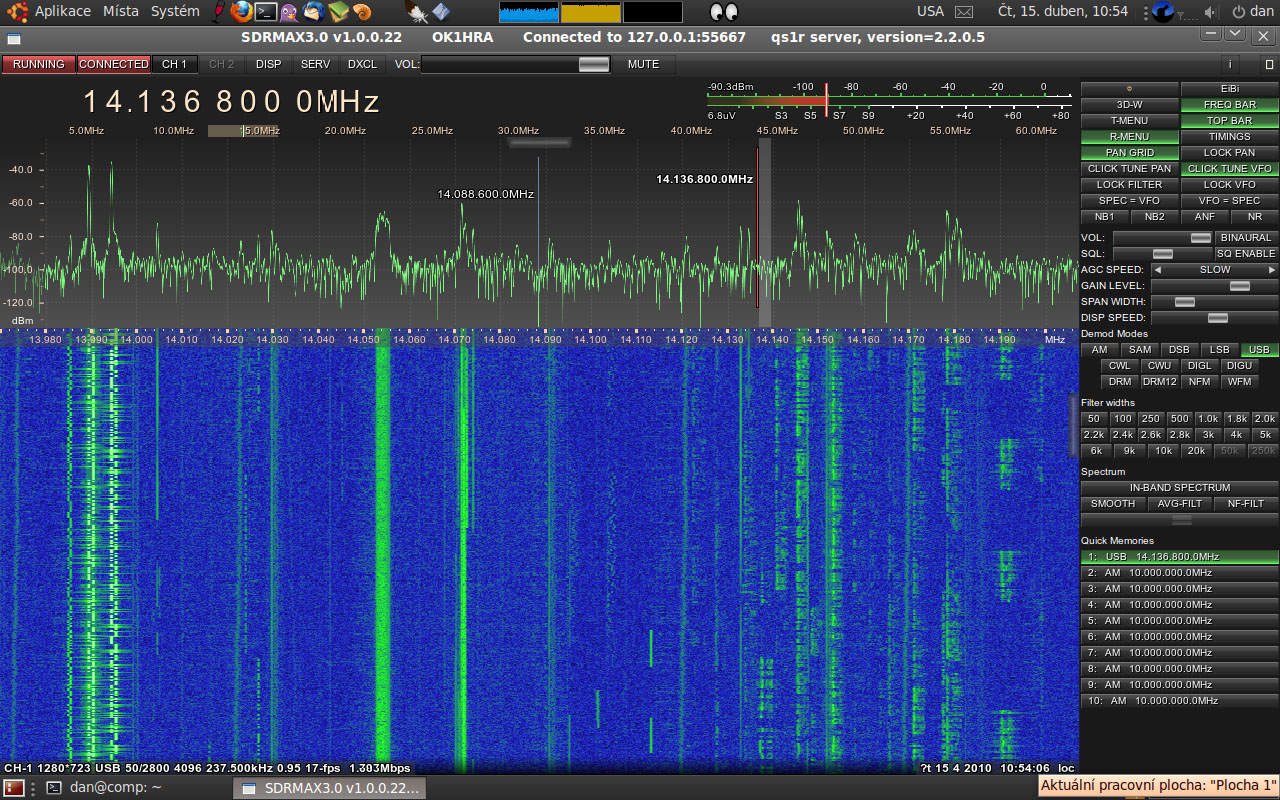
Task: Open the DXCL menu
Action: click(x=363, y=64)
